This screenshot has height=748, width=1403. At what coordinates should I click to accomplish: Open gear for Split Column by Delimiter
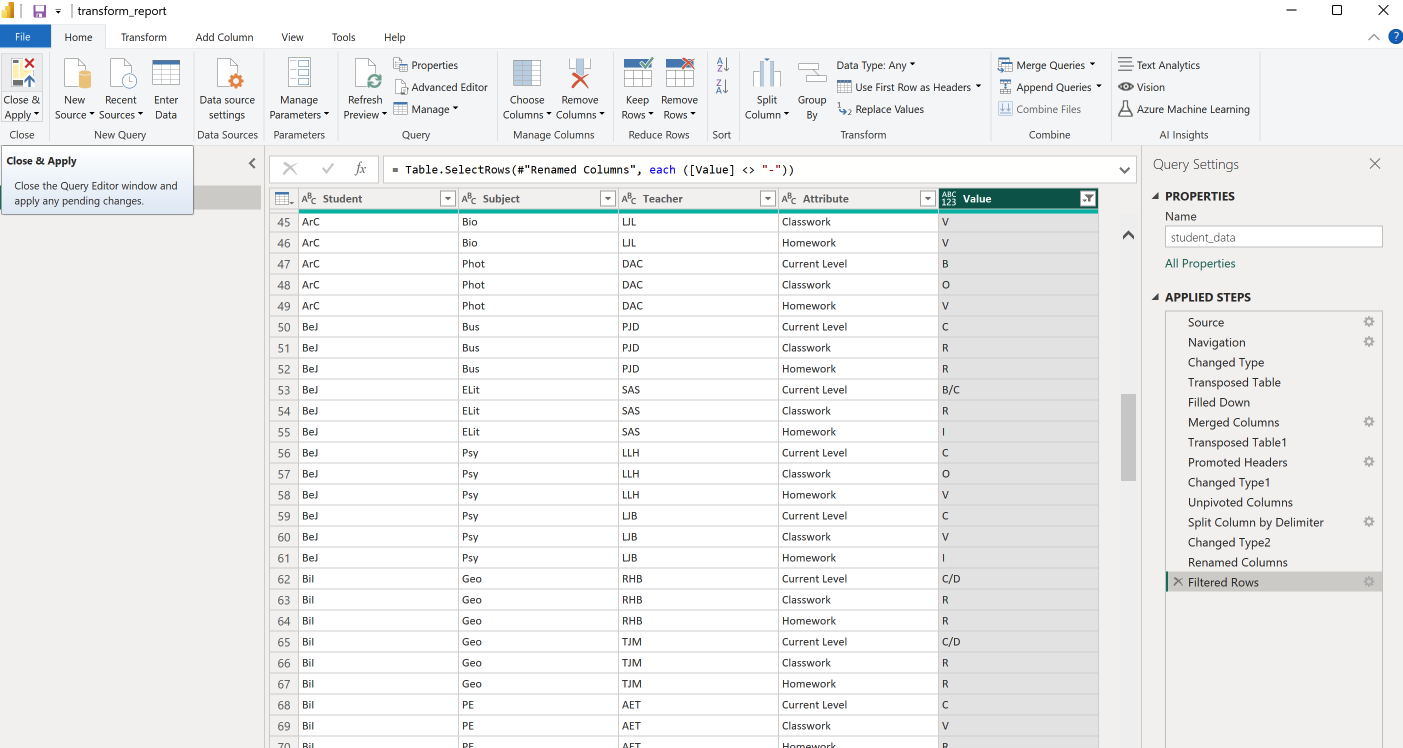1369,522
